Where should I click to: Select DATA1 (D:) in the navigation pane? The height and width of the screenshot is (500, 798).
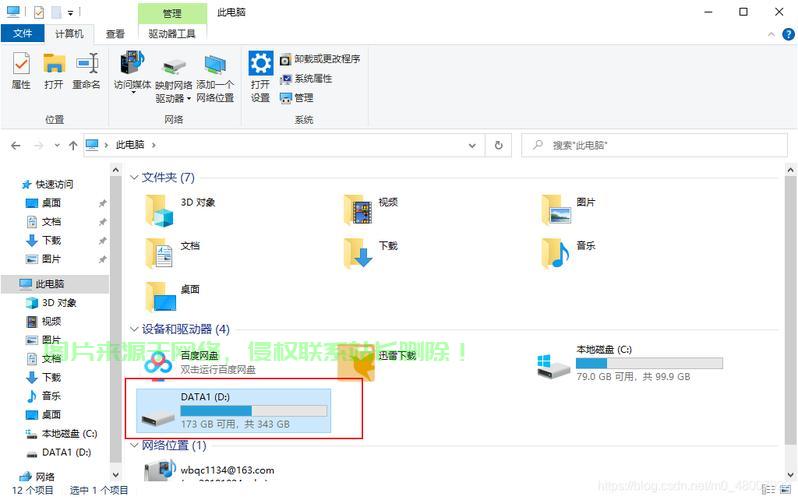[x=66, y=452]
